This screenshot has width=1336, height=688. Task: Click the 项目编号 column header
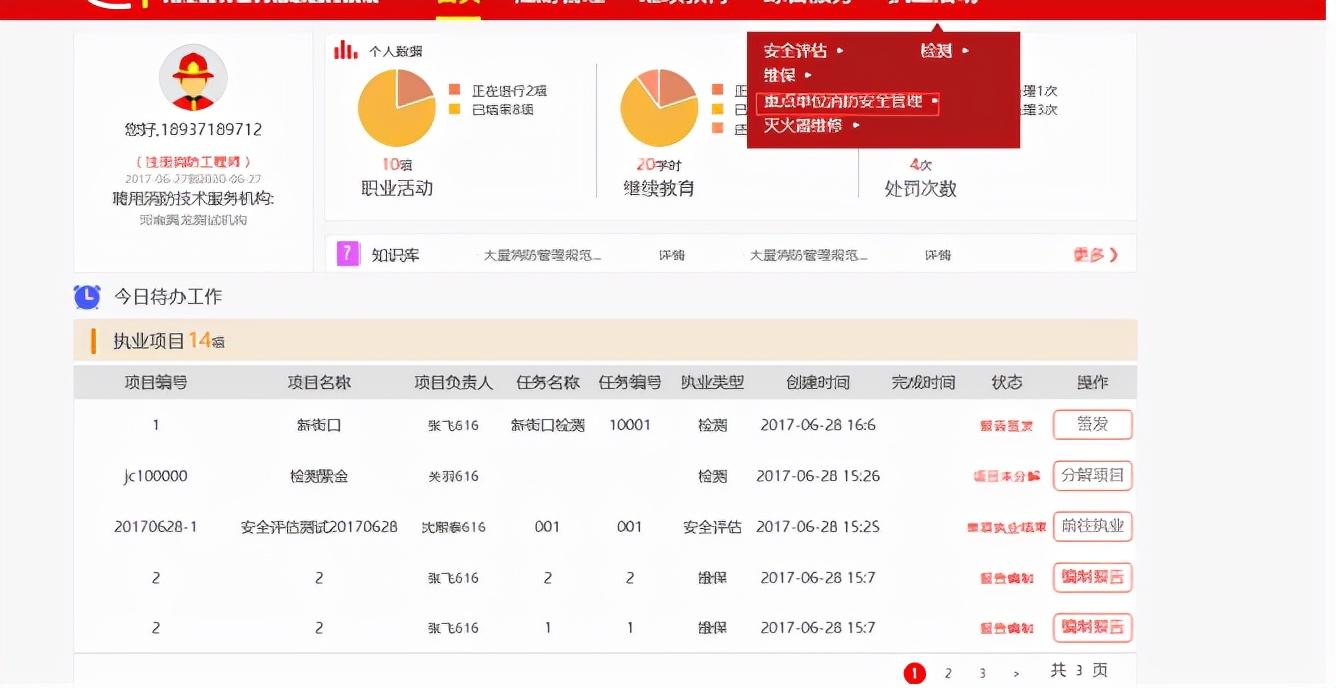point(155,382)
